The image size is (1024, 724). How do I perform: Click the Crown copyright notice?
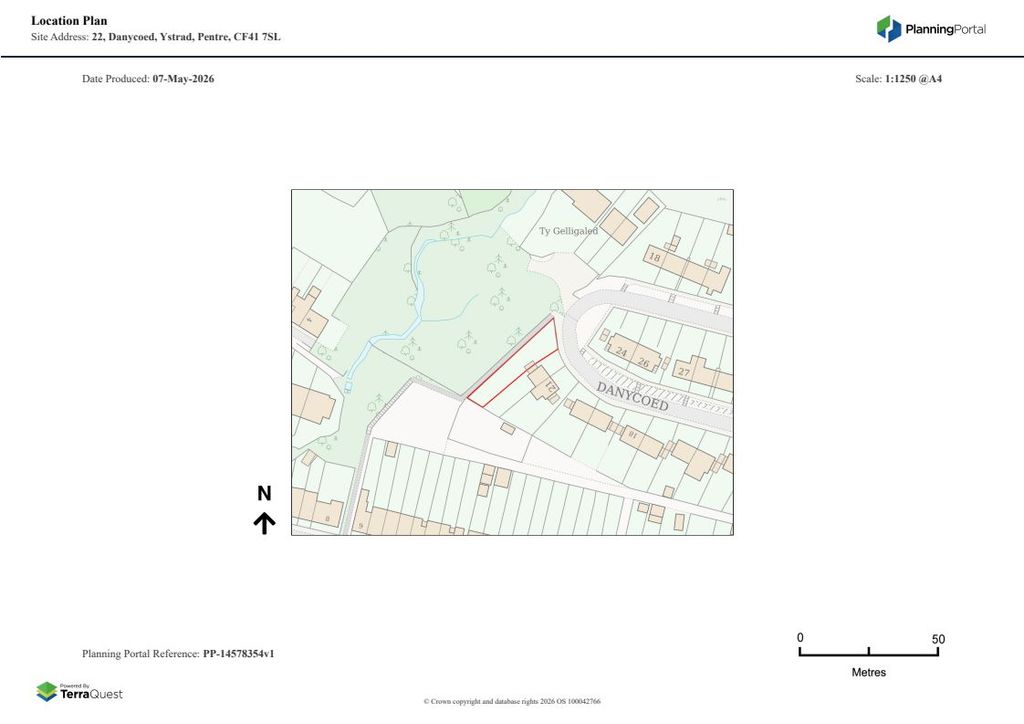512,702
